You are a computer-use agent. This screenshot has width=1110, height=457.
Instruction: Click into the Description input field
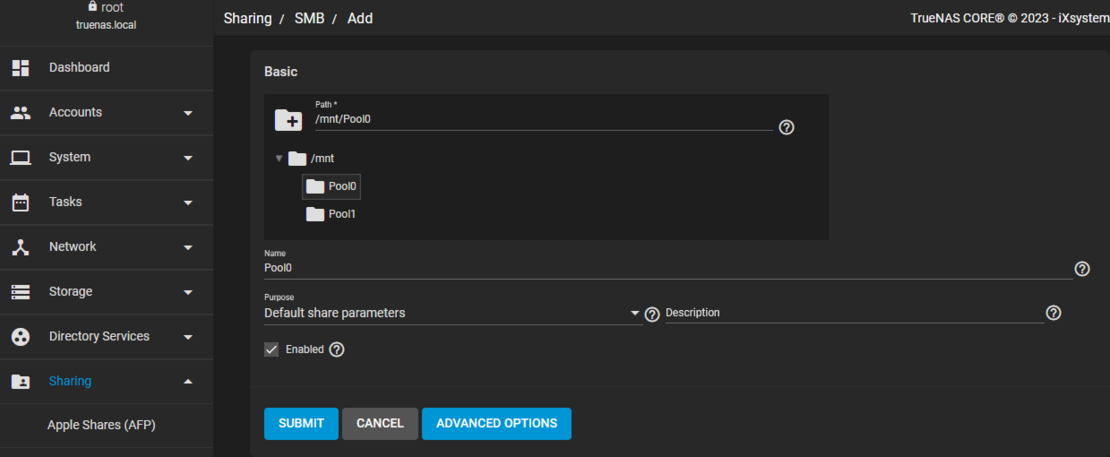pyautogui.click(x=853, y=314)
